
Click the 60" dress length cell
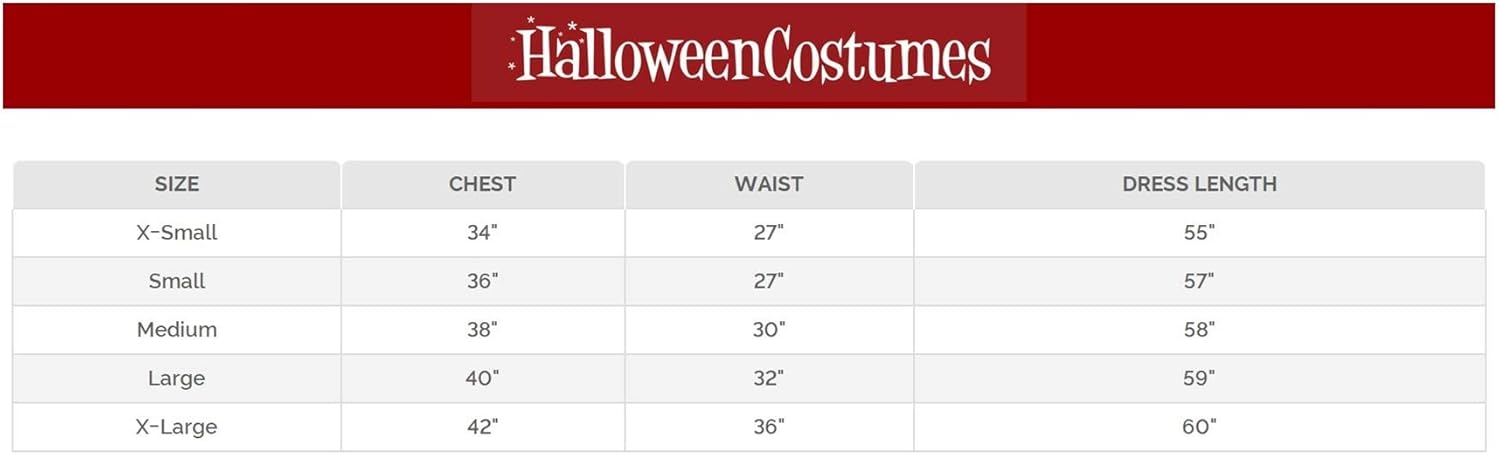point(1199,427)
